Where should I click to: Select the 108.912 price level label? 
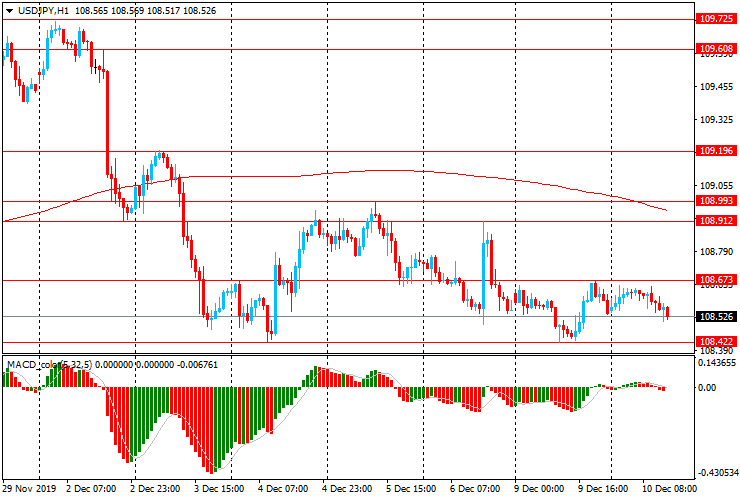coord(716,220)
